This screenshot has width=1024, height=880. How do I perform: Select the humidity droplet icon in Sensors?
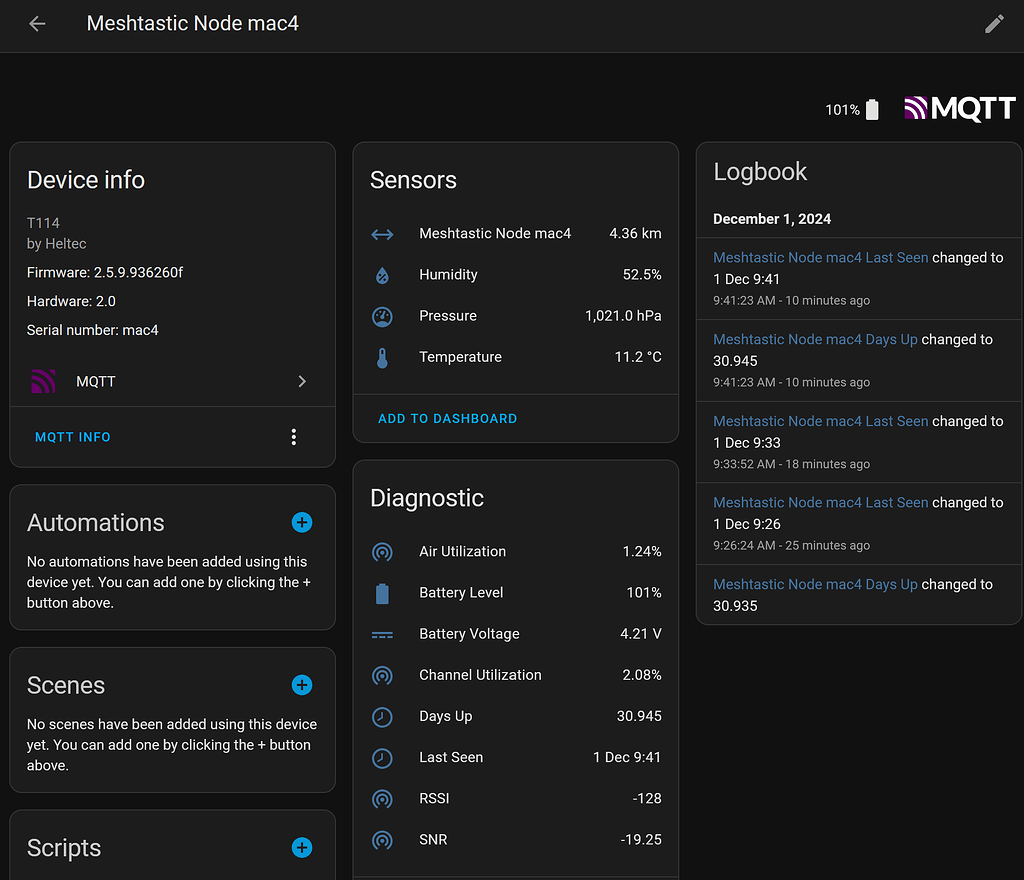(x=383, y=274)
